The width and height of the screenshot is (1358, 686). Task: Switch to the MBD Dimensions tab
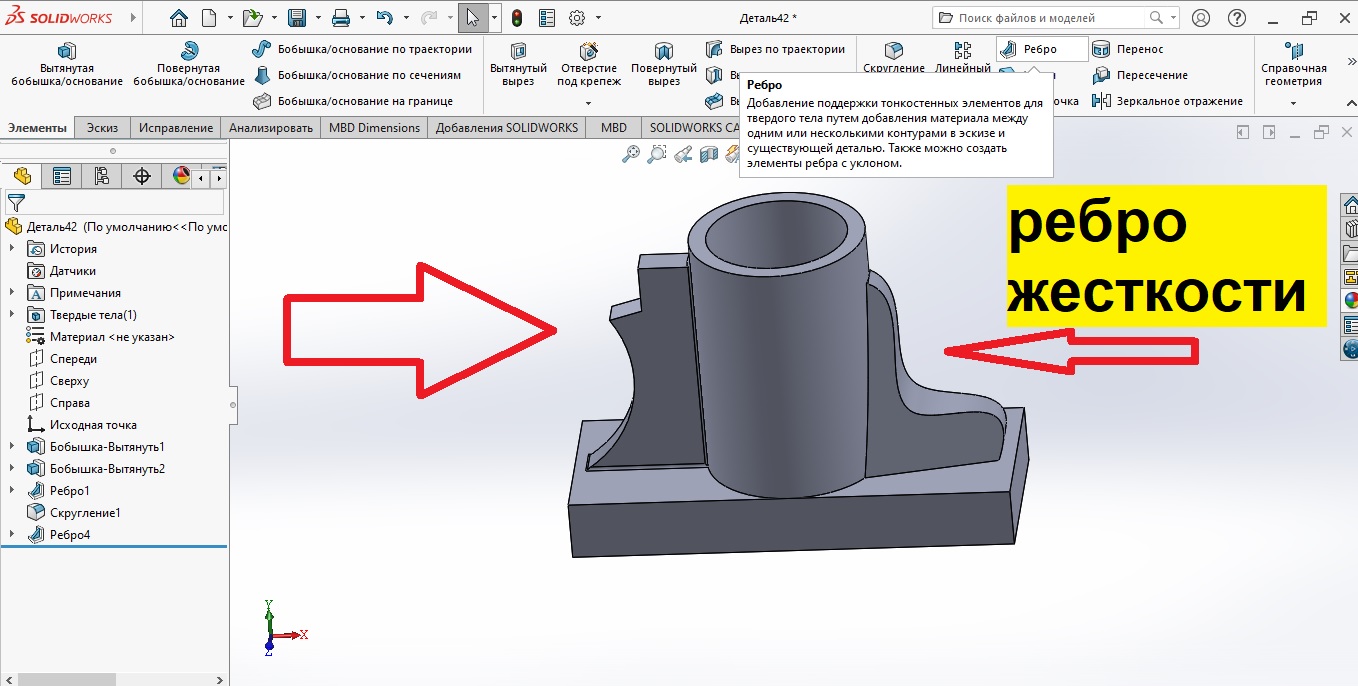pos(374,128)
